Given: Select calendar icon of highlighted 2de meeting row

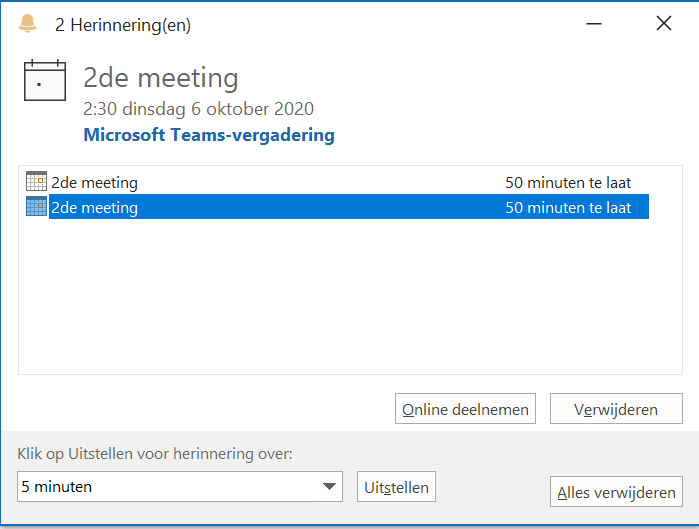Looking at the screenshot, I should tap(36, 206).
